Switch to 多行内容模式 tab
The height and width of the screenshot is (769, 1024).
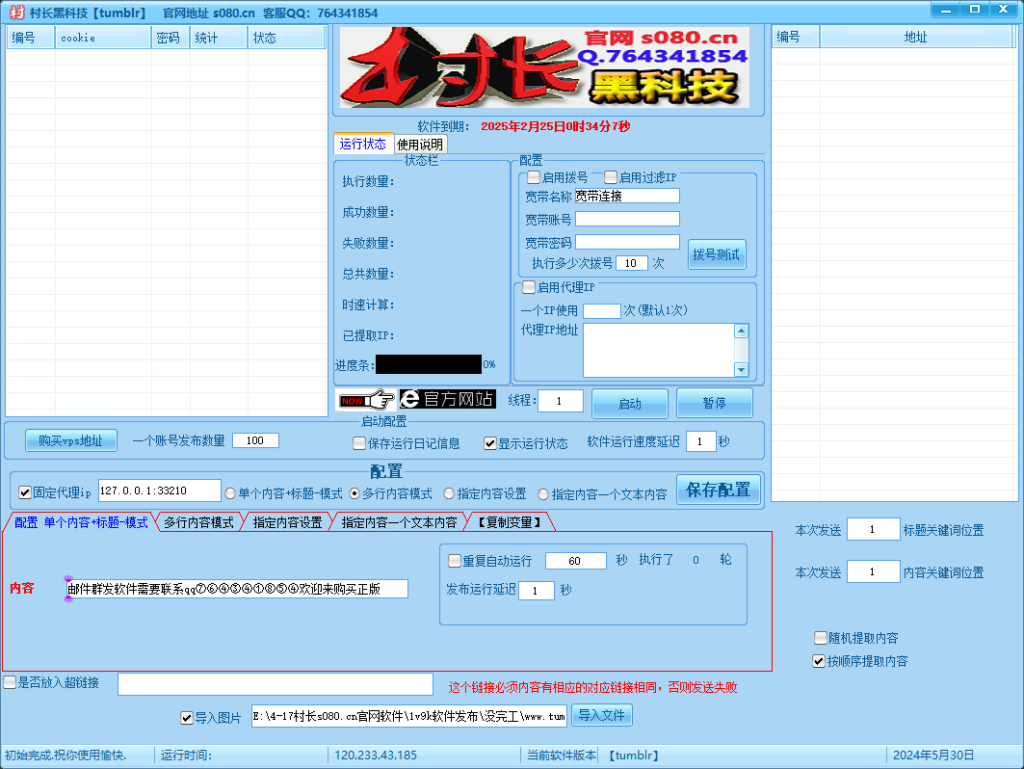[x=199, y=522]
